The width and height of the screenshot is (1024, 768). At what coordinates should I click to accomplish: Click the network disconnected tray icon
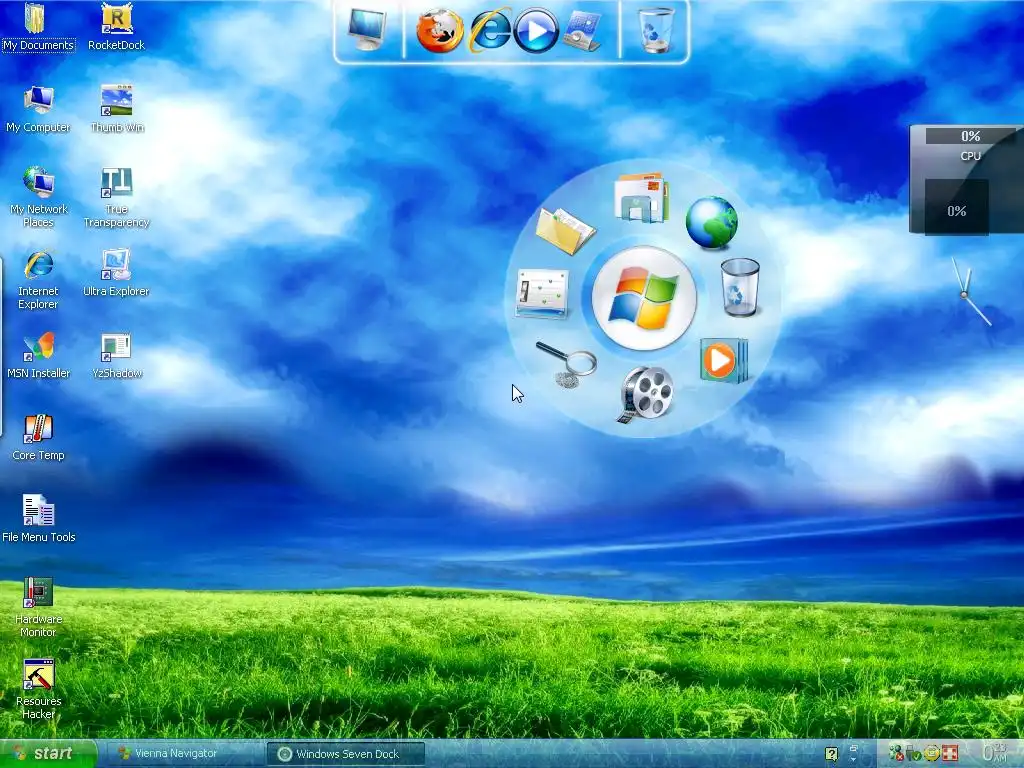[896, 754]
